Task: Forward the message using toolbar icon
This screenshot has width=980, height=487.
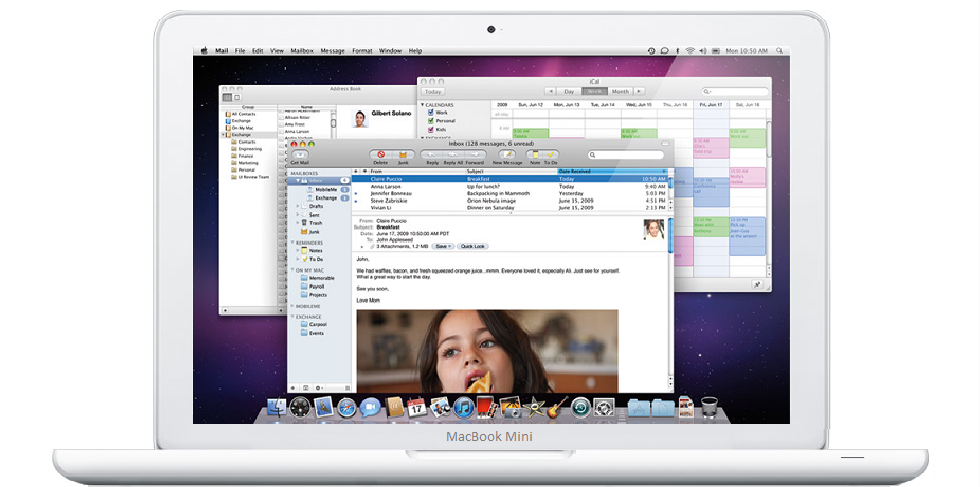Action: click(475, 154)
